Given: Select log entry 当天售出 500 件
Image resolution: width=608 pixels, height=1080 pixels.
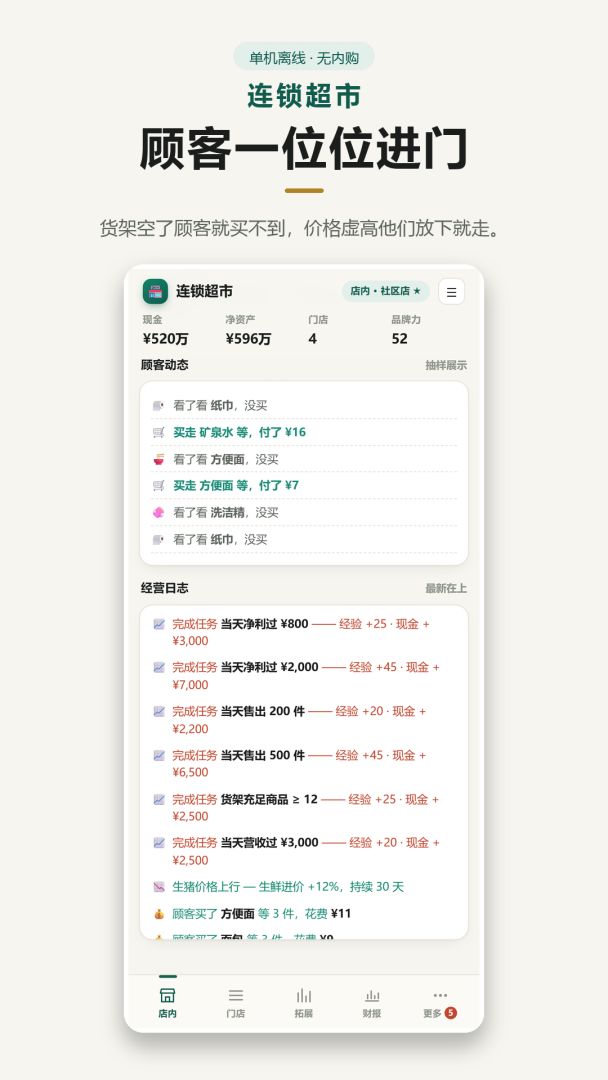Looking at the screenshot, I should tap(304, 764).
